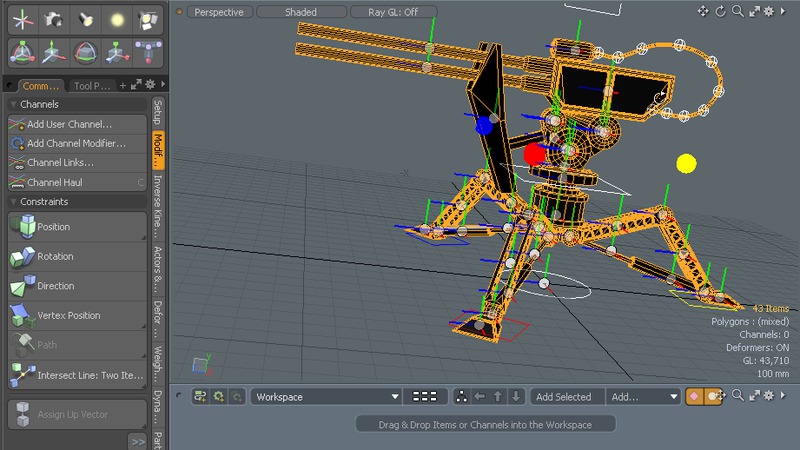The height and width of the screenshot is (450, 800).
Task: Select the rotate gizmo sphere icon
Action: tap(86, 52)
